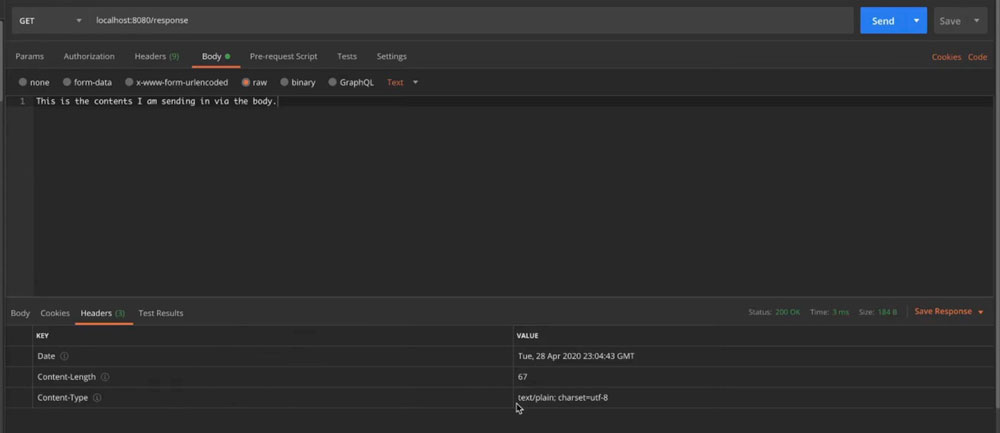Viewport: 1000px width, 433px height.
Task: Open the Code link
Action: pos(978,57)
